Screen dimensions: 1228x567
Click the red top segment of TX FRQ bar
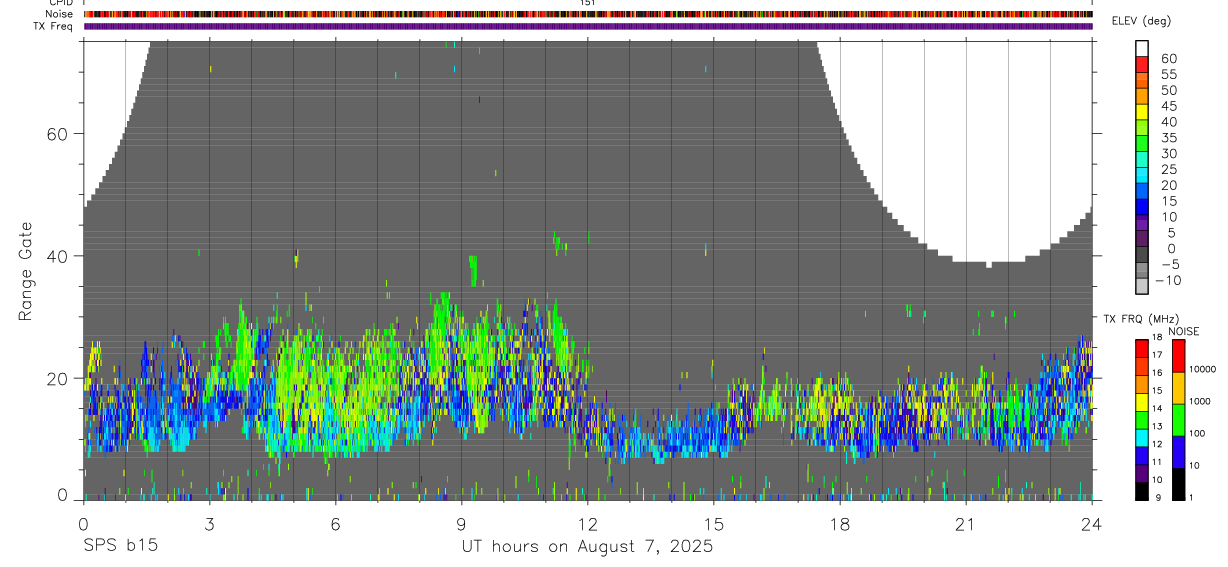(x=1142, y=347)
